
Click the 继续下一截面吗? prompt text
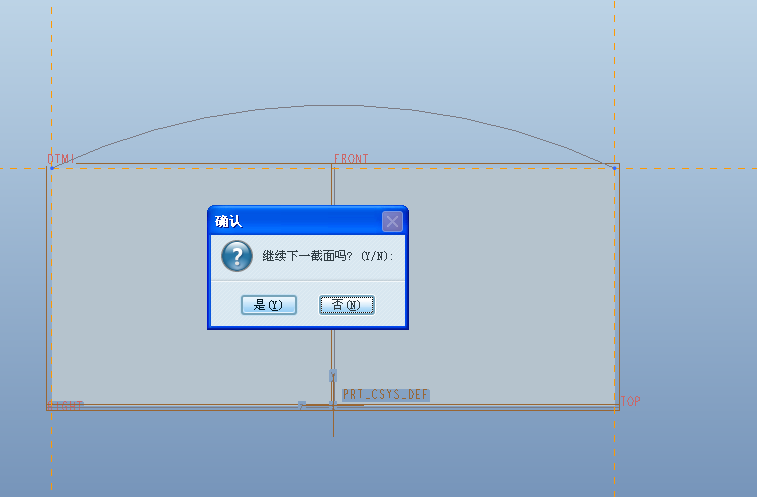(328, 256)
